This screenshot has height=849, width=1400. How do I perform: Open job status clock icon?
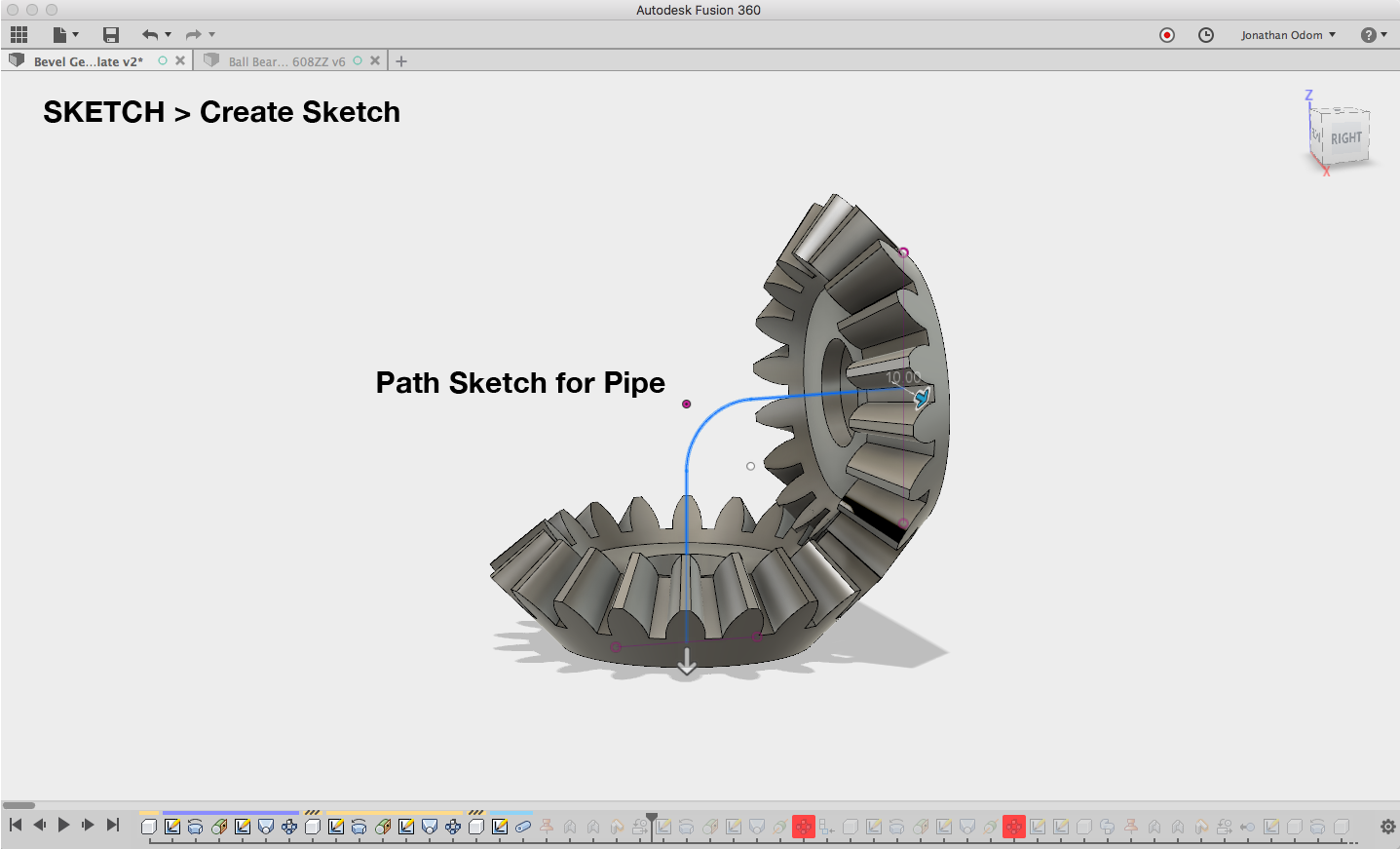click(x=1206, y=35)
